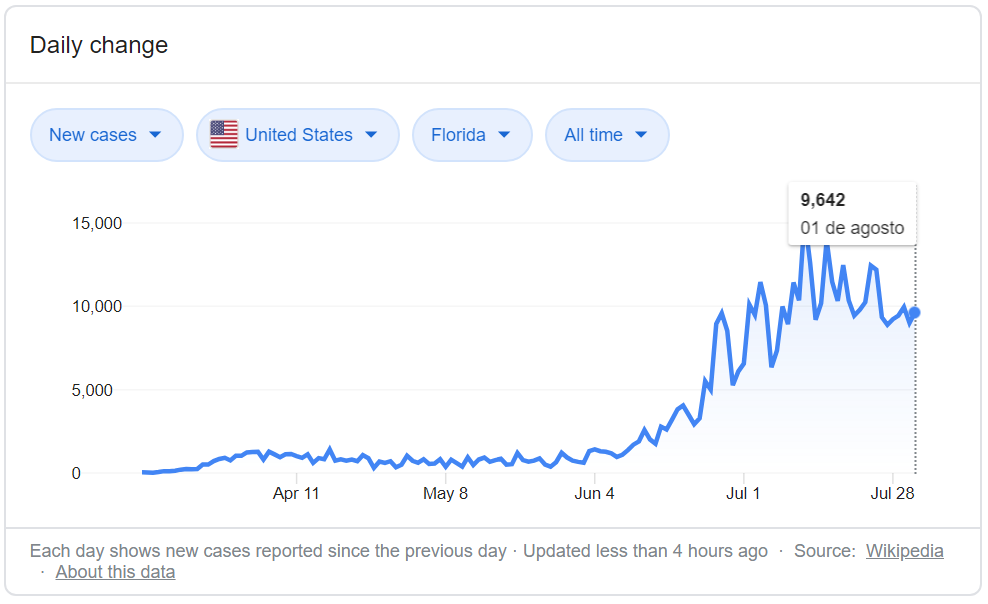The height and width of the screenshot is (604, 988).
Task: Open the New cases dropdown arrow
Action: click(x=155, y=135)
